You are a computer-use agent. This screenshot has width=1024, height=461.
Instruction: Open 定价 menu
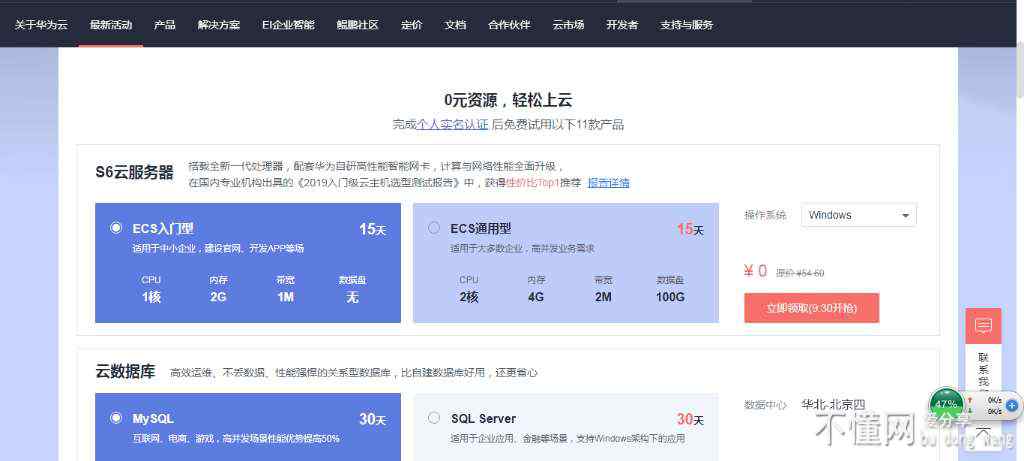pyautogui.click(x=411, y=25)
